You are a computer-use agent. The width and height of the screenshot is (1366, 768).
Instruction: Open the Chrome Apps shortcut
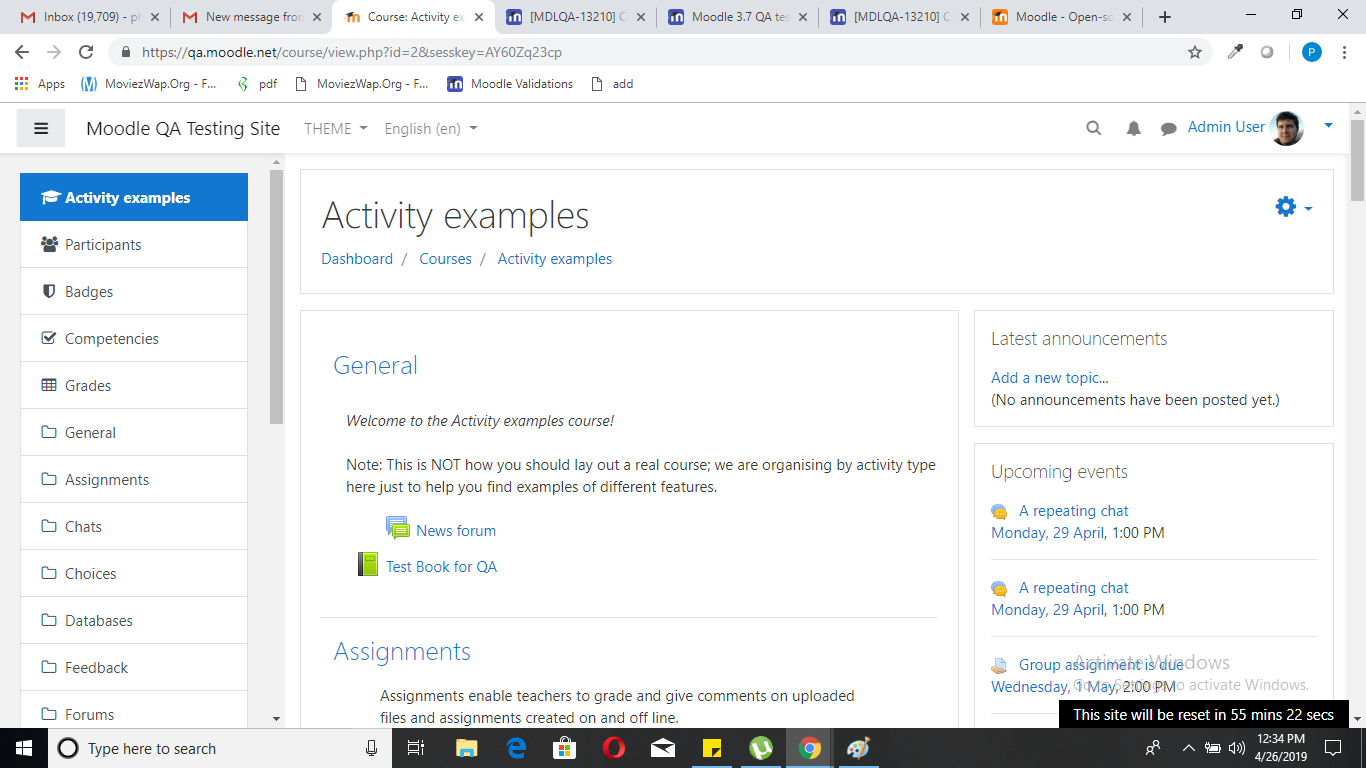[40, 84]
